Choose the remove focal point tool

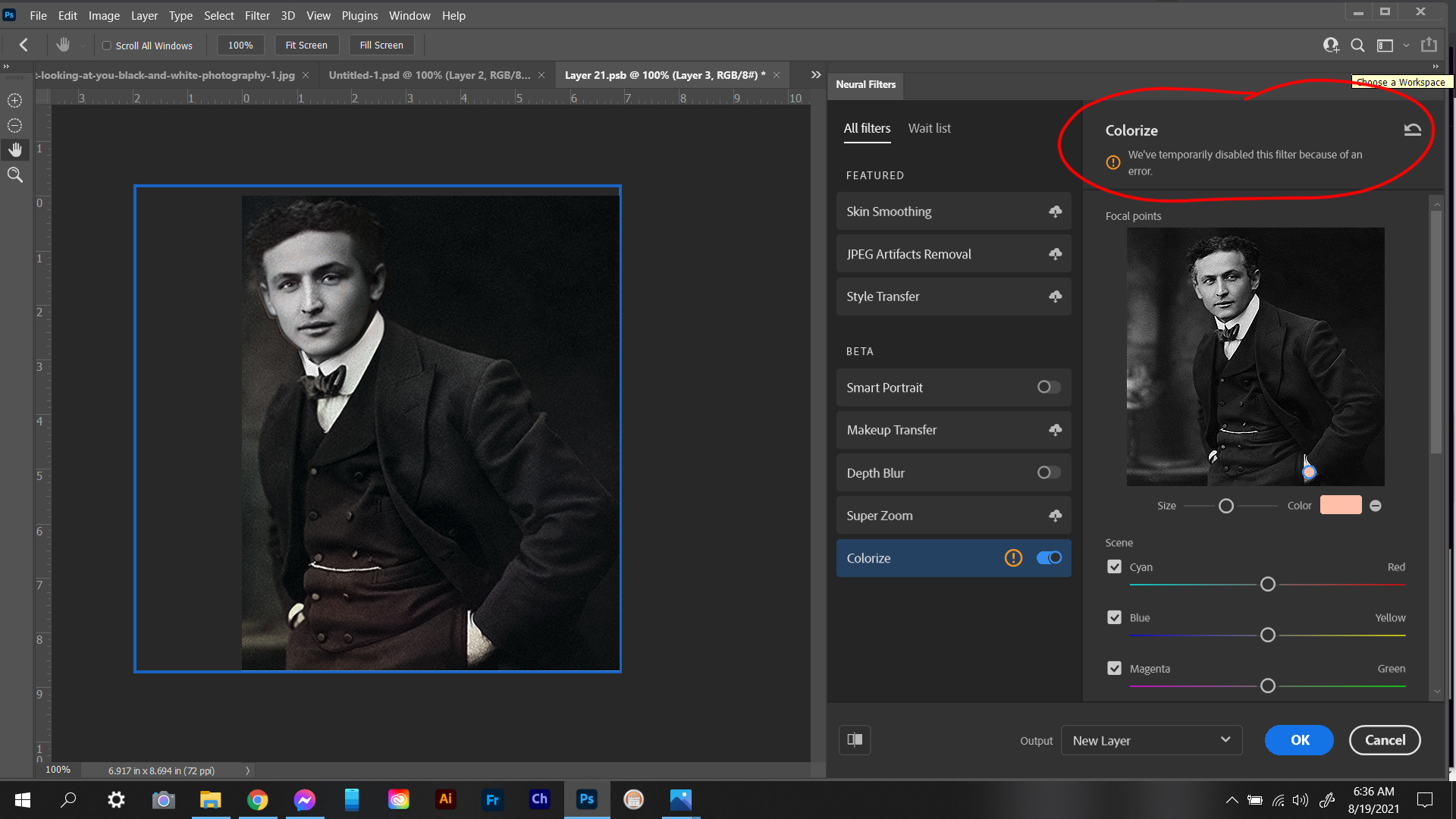click(14, 125)
